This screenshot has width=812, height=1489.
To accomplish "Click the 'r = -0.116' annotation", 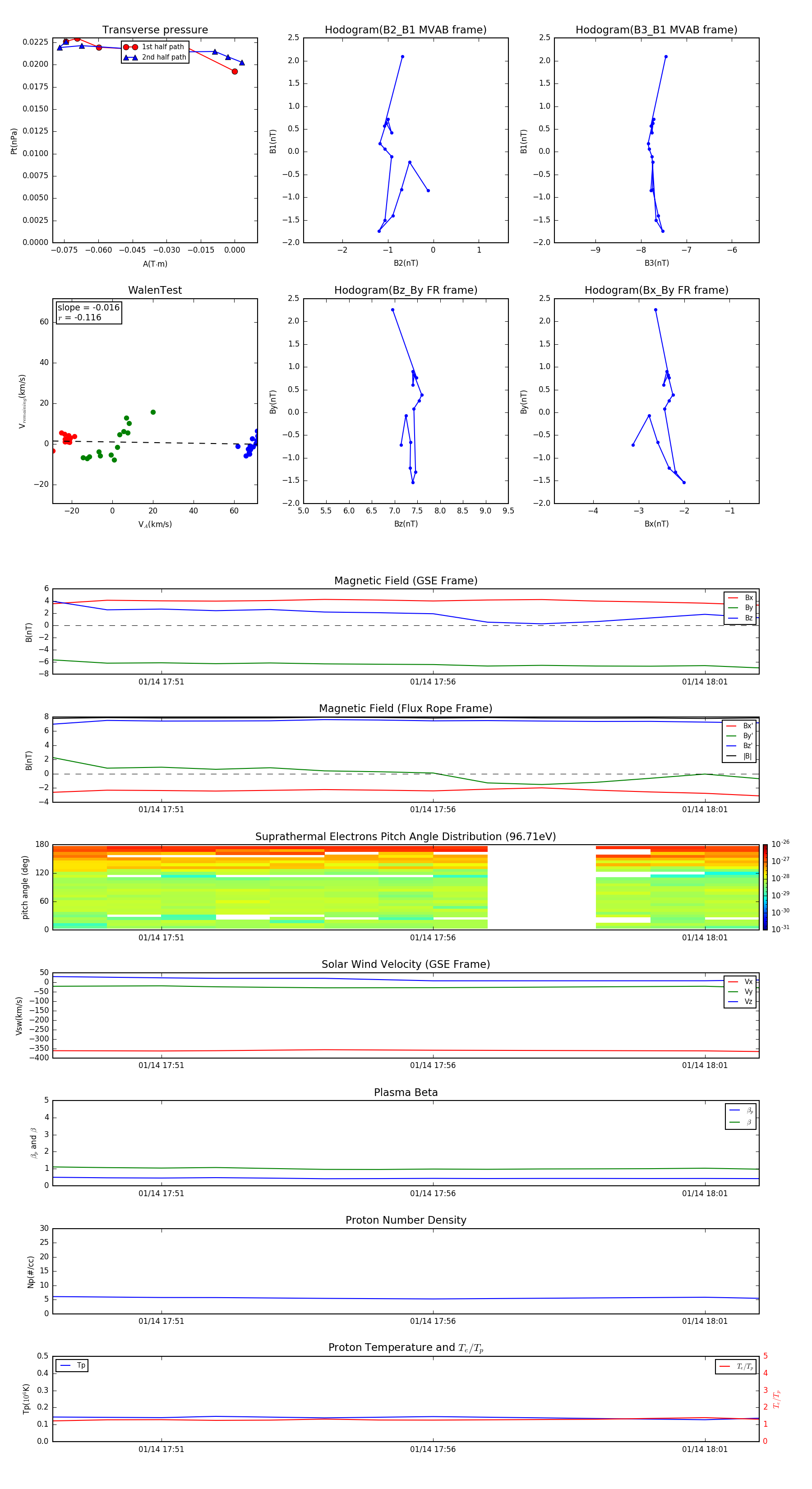I will 80,317.
